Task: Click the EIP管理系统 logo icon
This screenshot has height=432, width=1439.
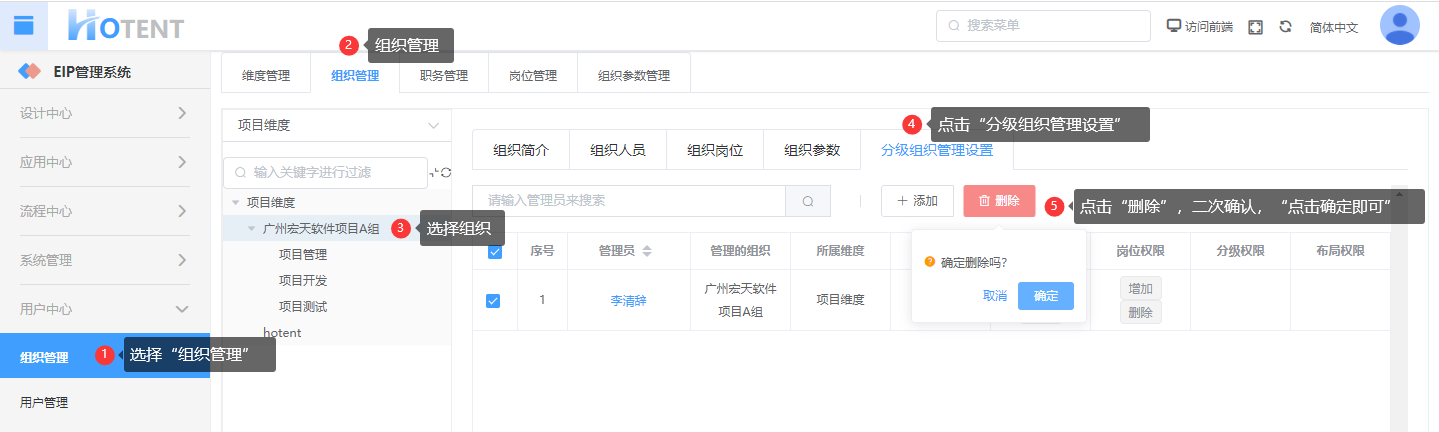Action: pos(31,72)
